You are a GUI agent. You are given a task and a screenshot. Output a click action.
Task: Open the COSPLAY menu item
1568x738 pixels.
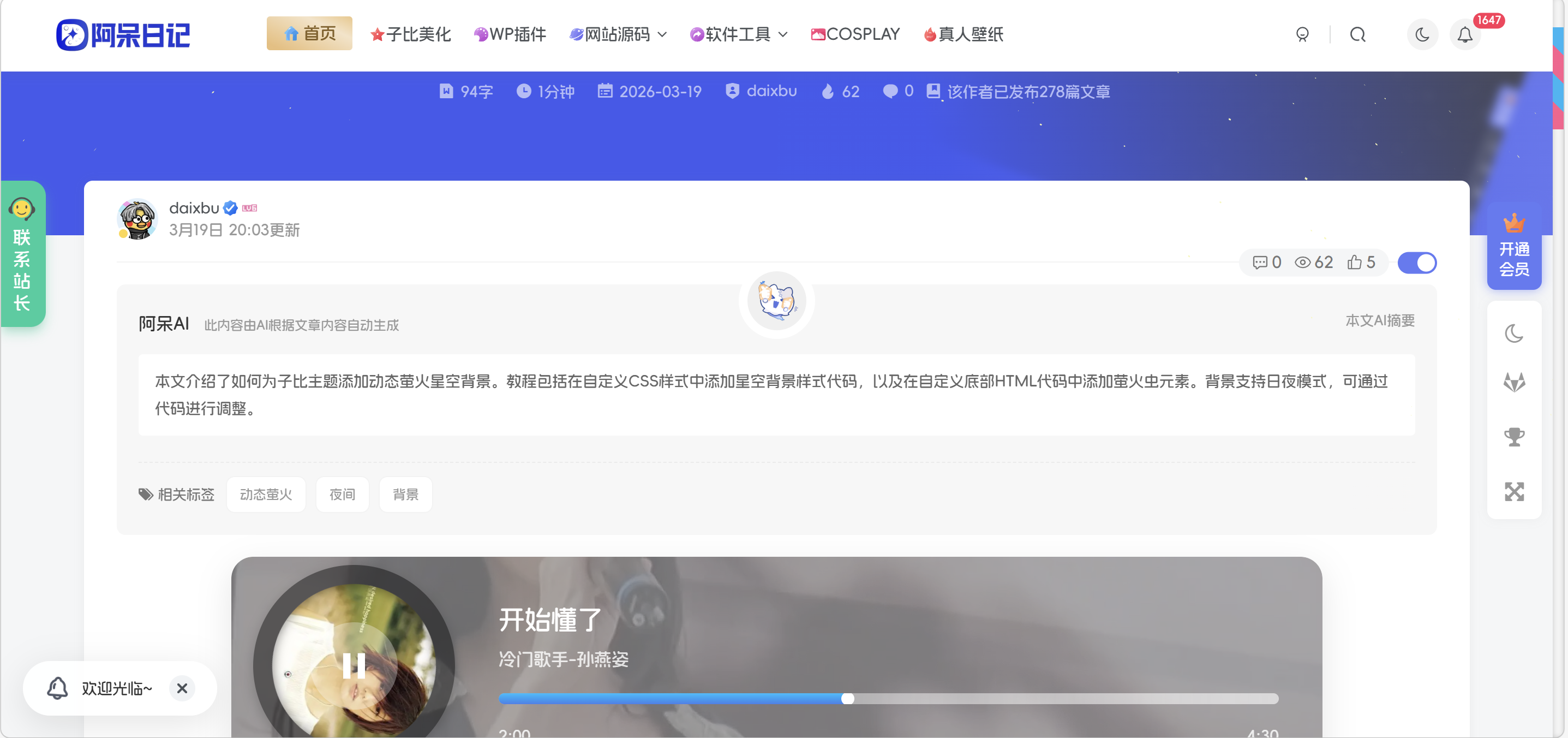(x=854, y=35)
